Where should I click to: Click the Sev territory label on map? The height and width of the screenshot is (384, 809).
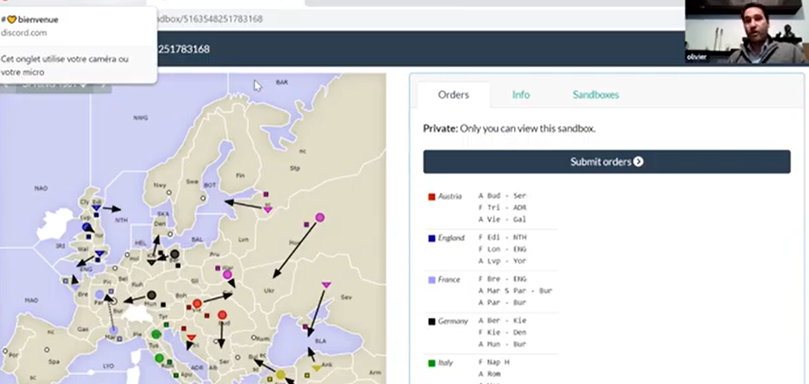pyautogui.click(x=346, y=297)
